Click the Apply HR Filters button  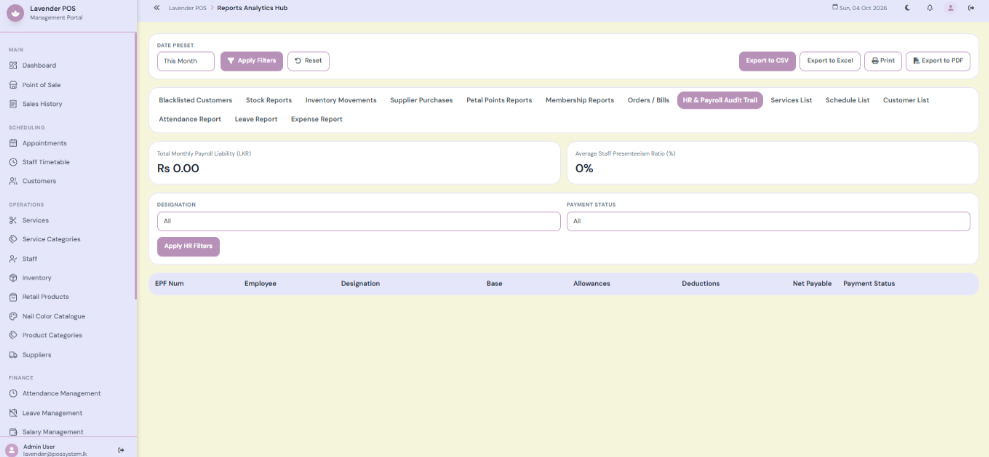[189, 246]
